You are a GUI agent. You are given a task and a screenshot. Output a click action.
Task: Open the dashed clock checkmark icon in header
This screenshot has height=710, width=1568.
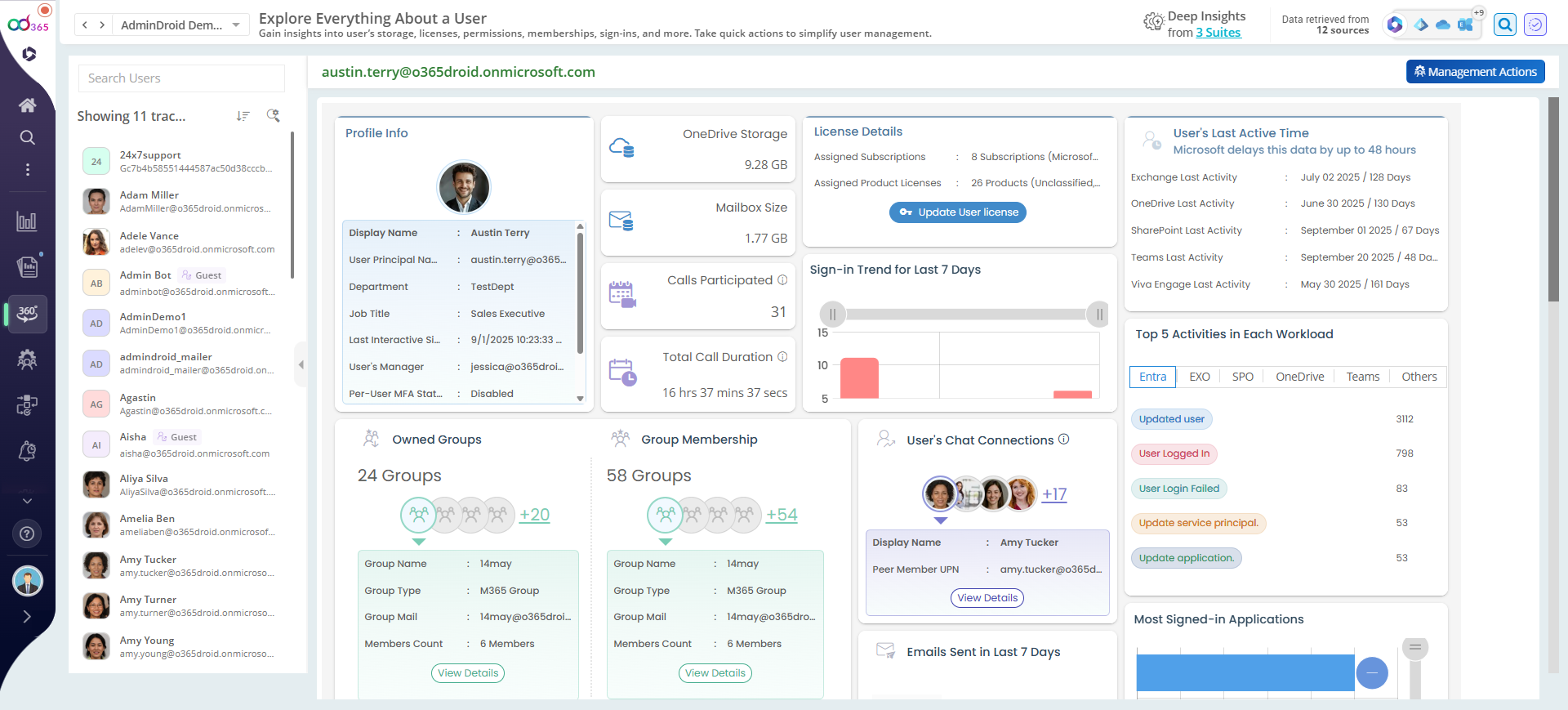pos(1535,25)
